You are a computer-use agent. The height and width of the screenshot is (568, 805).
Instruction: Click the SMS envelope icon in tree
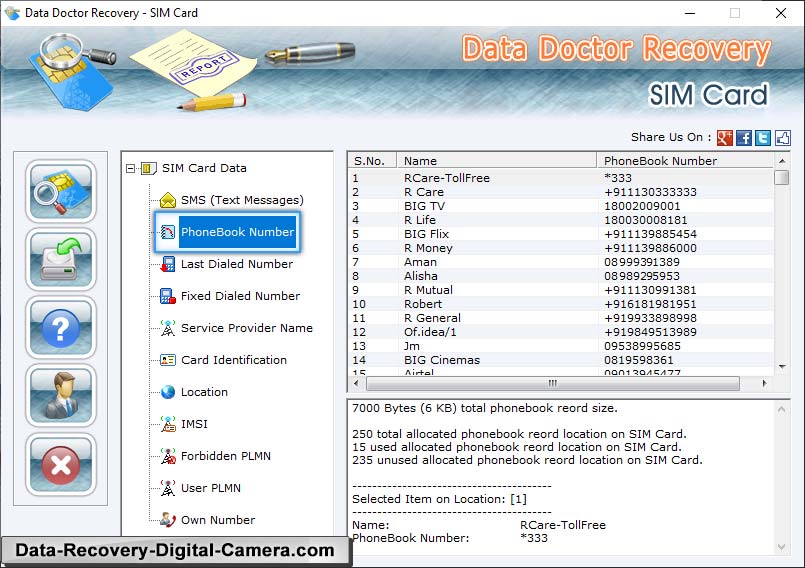pos(168,200)
